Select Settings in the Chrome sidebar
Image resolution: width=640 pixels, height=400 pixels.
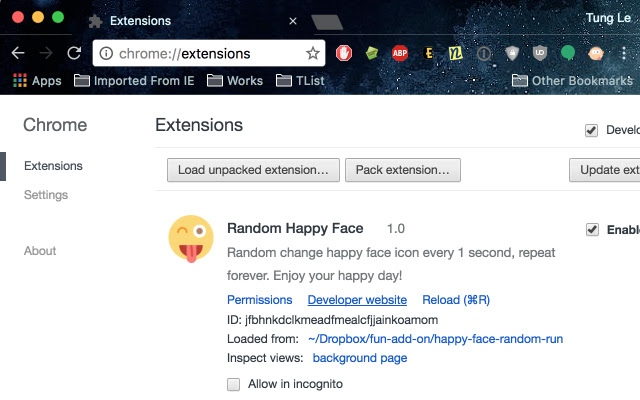coord(46,194)
